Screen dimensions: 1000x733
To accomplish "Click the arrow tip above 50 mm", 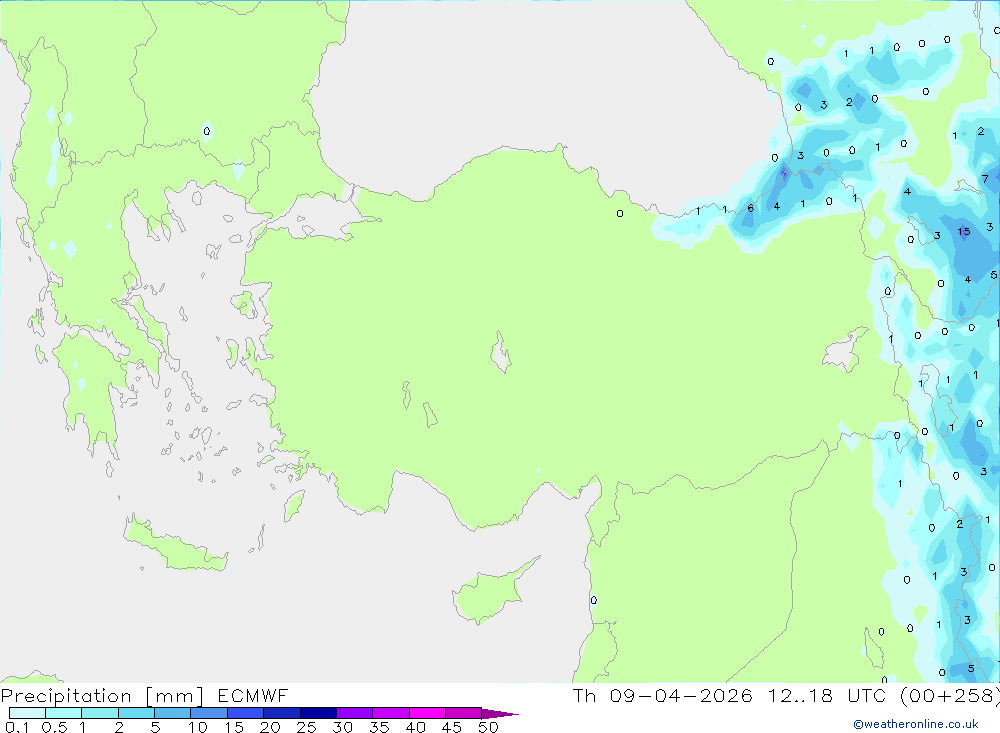I will click(x=500, y=714).
